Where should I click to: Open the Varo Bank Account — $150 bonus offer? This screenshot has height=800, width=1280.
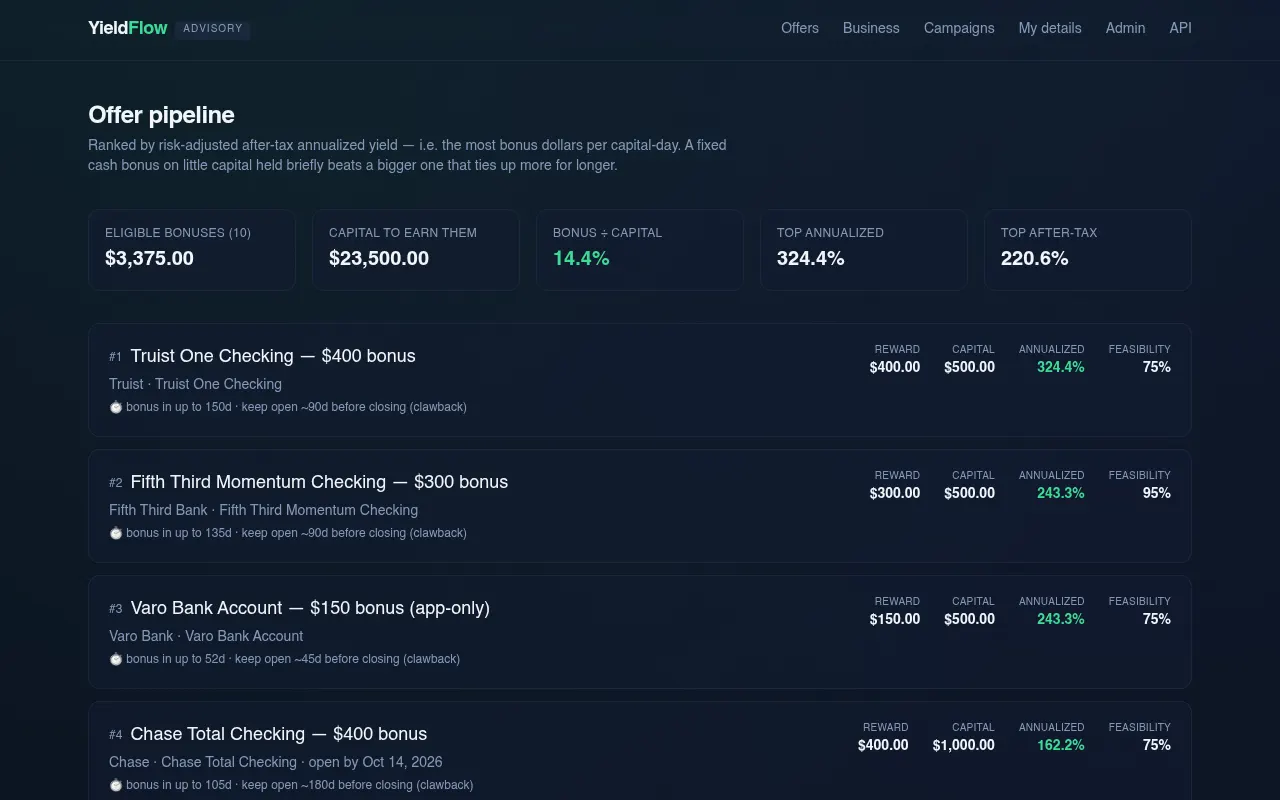pos(310,608)
